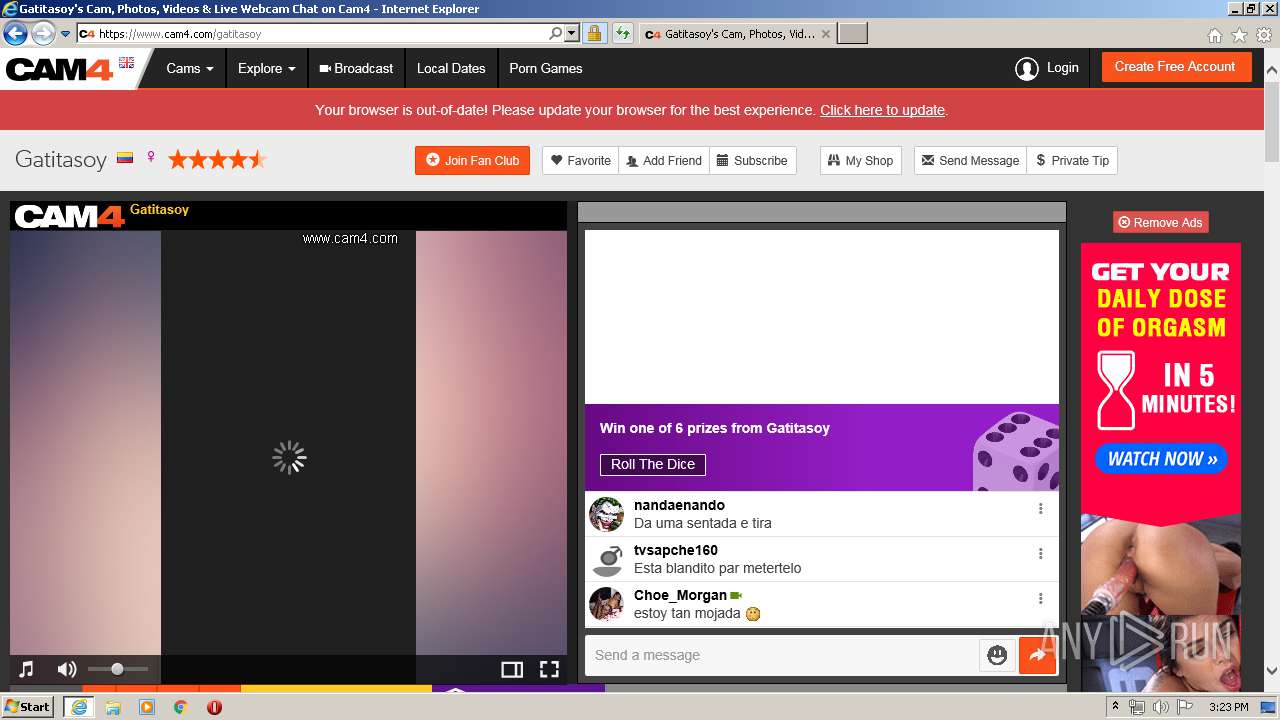Click Create Free Account button
Viewport: 1280px width, 720px height.
[x=1175, y=67]
